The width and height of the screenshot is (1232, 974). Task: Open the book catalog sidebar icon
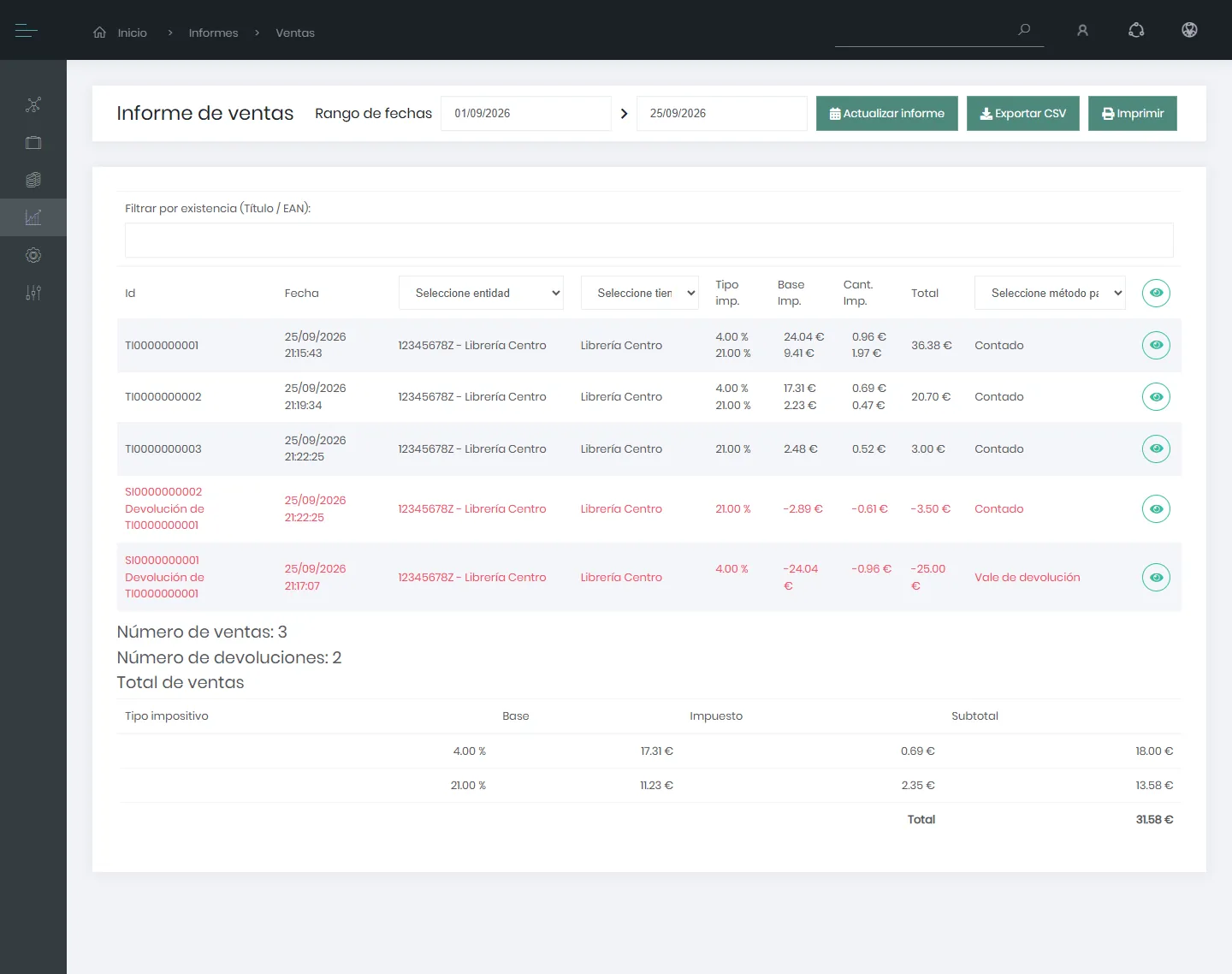(33, 143)
